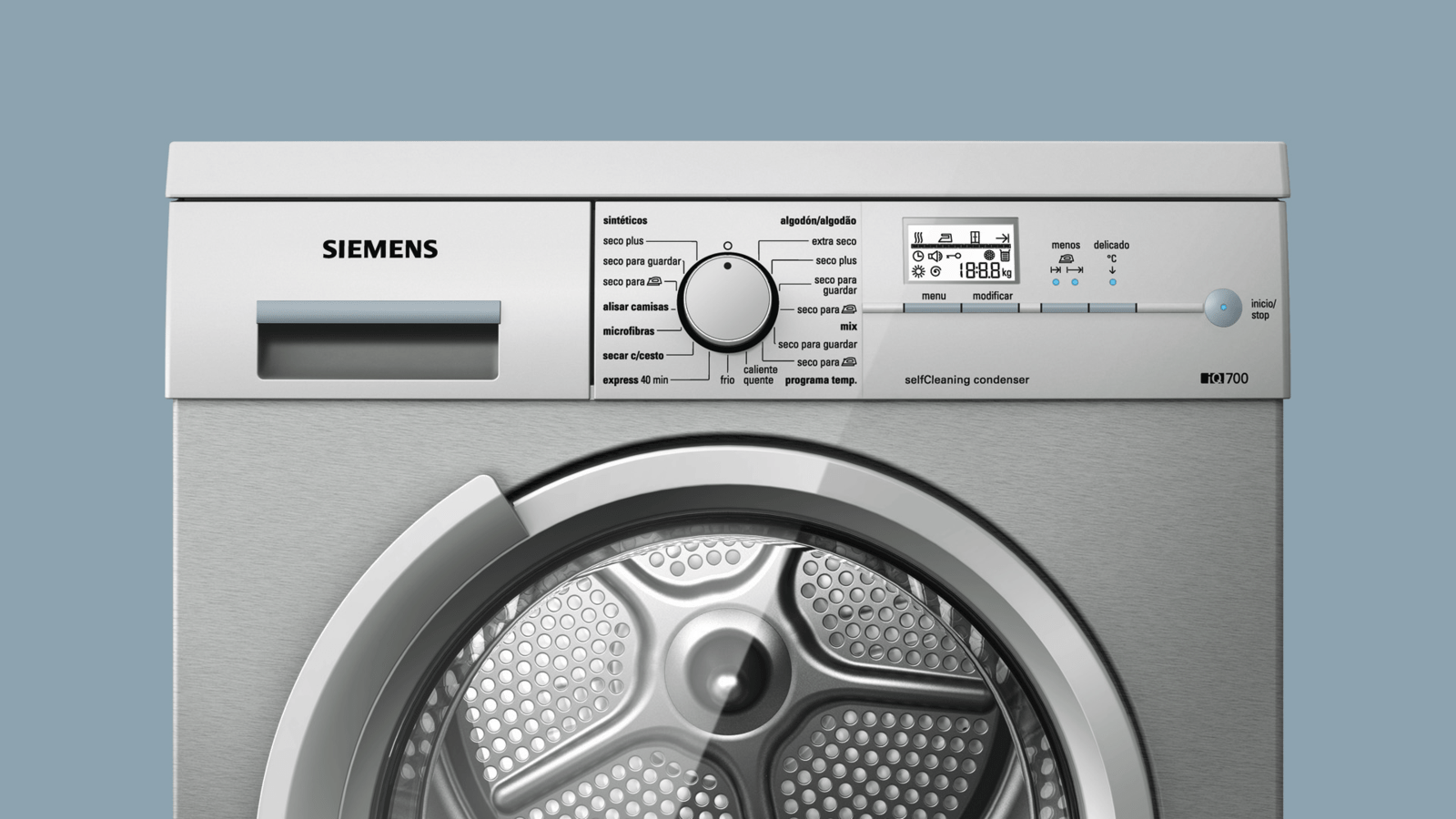Tap the arrow-to-bar icon on display
Screen dimensions: 1456x819
click(x=1002, y=238)
